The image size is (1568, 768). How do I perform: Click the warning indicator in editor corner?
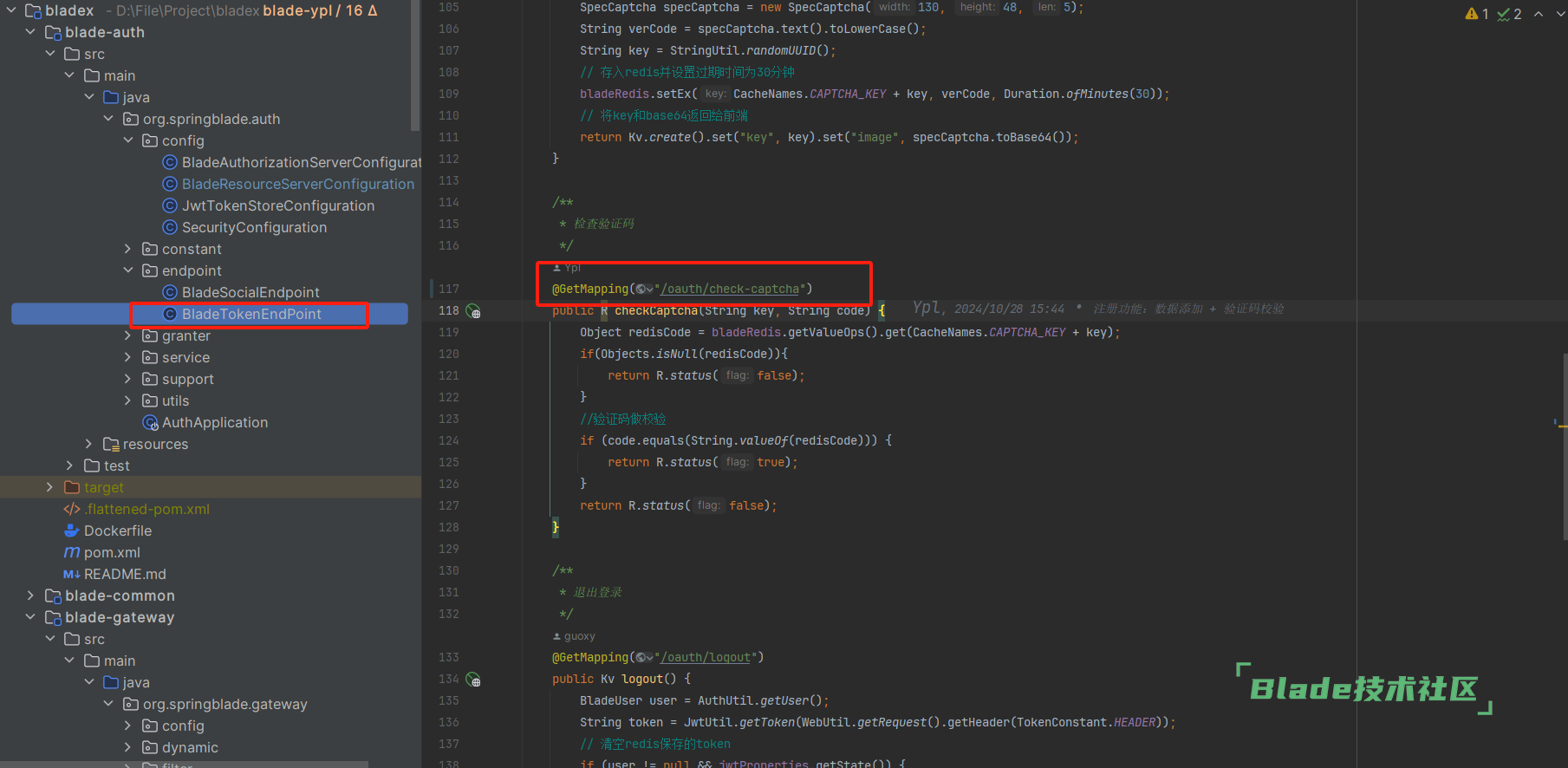point(1477,14)
